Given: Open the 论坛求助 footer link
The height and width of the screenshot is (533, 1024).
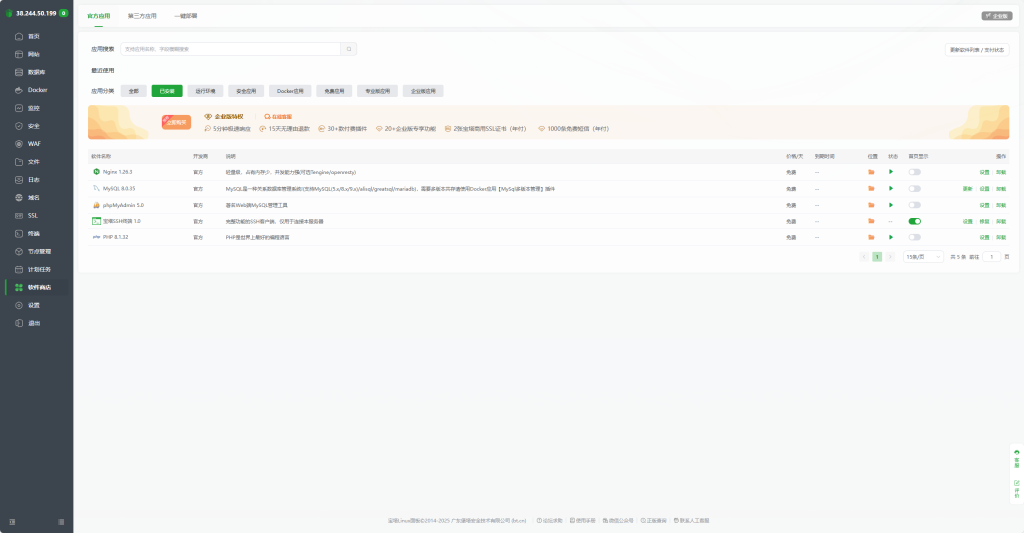Looking at the screenshot, I should click(549, 521).
